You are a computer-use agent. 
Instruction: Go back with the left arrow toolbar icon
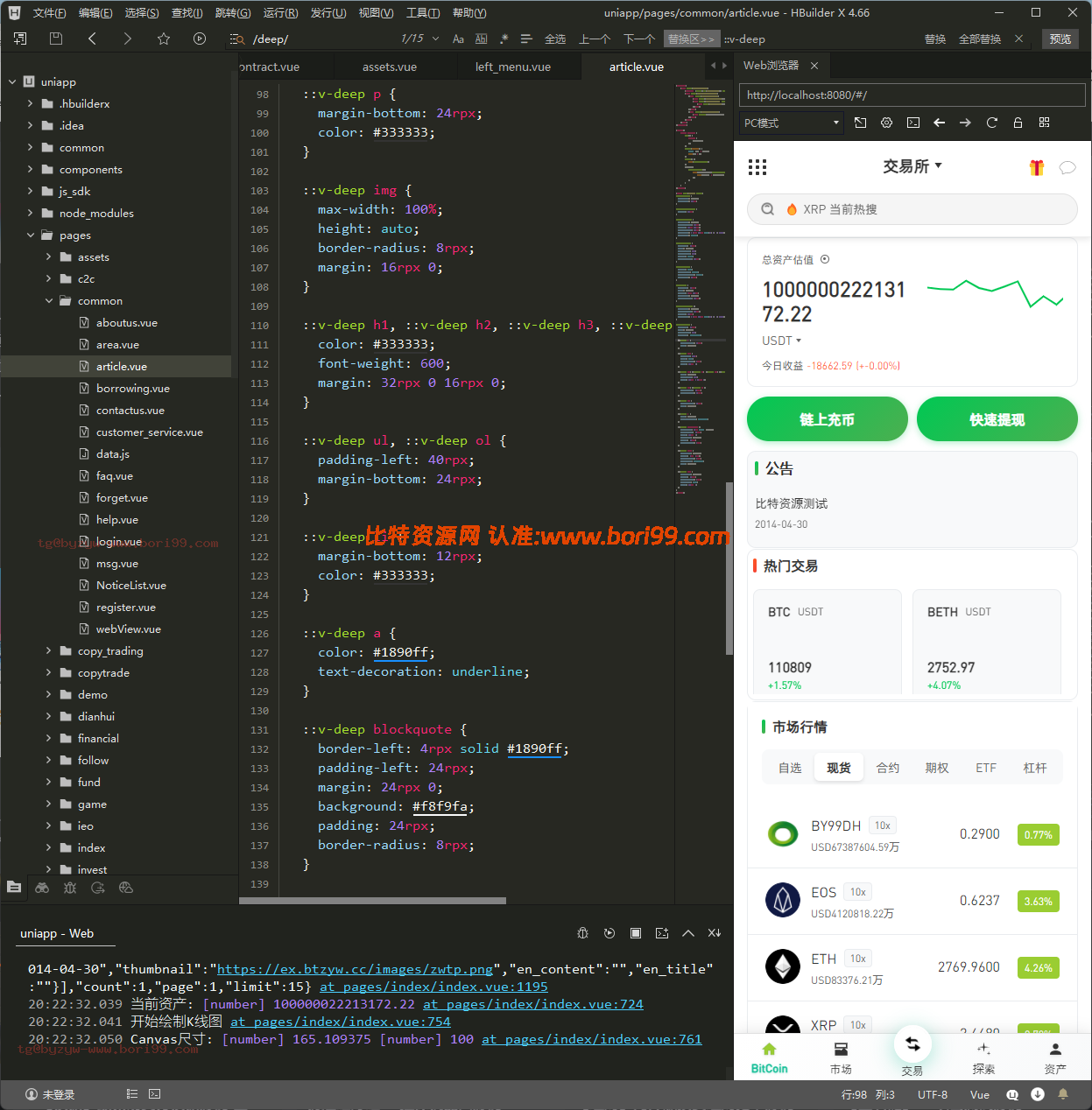click(x=92, y=39)
